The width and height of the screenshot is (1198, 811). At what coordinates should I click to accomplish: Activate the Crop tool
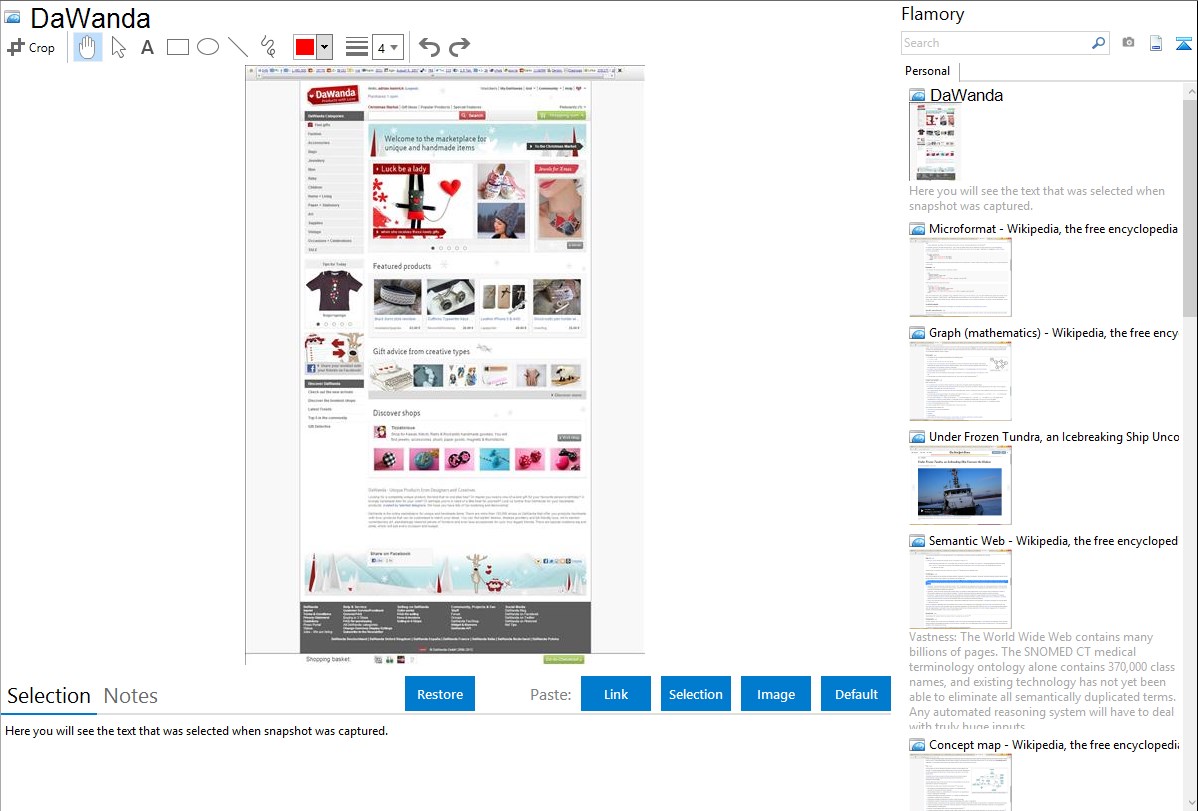(31, 47)
